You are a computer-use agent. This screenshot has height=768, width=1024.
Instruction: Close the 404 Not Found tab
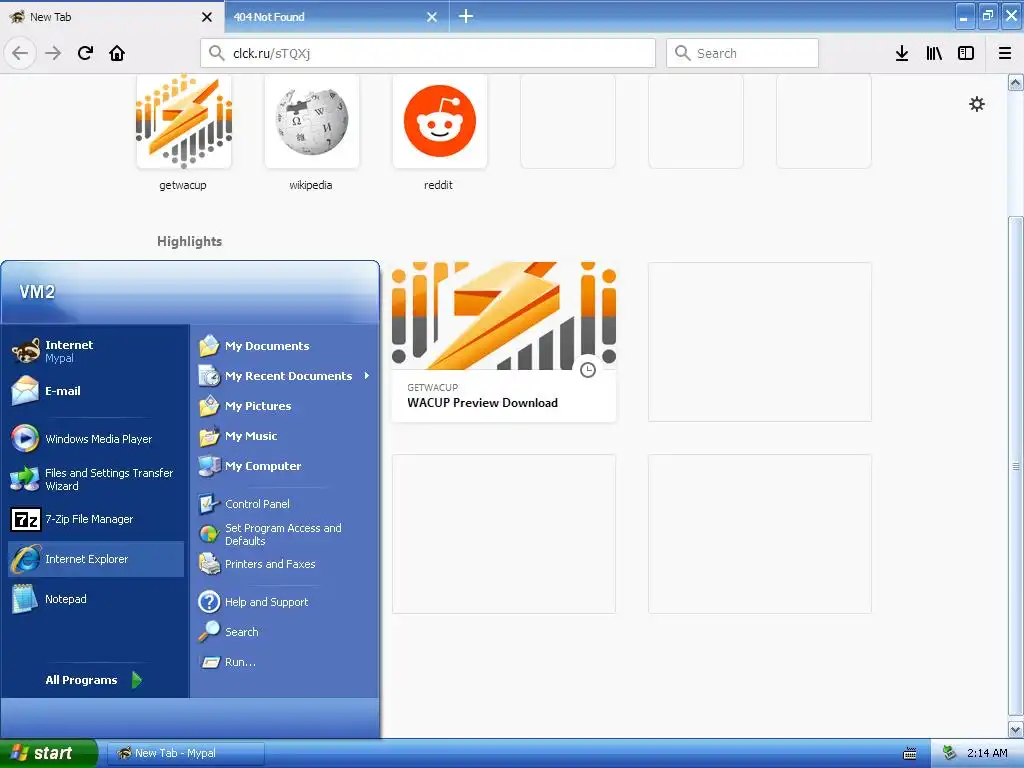tap(432, 17)
